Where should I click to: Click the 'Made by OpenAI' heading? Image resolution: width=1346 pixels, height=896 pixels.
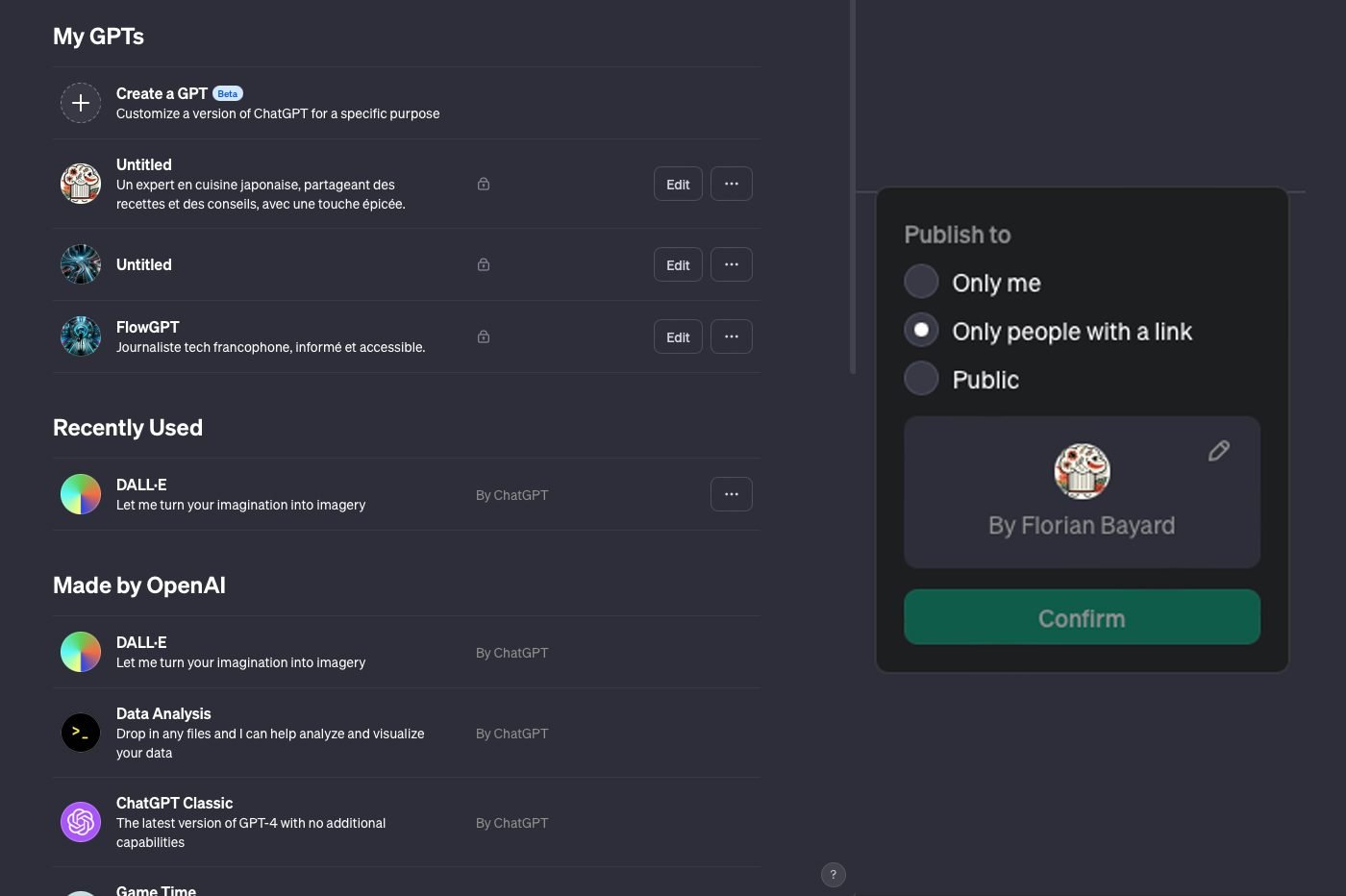139,585
